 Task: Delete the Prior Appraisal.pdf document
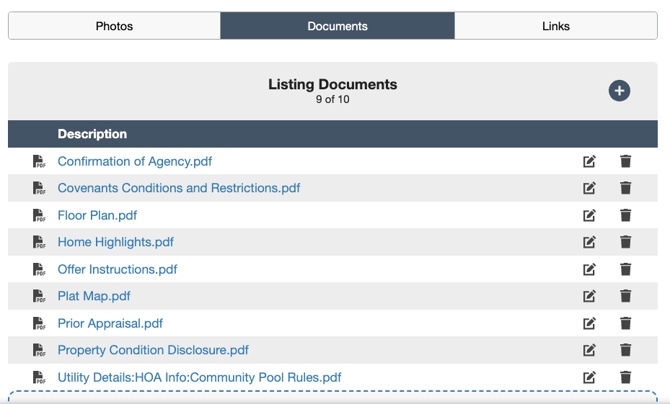pyautogui.click(x=625, y=323)
